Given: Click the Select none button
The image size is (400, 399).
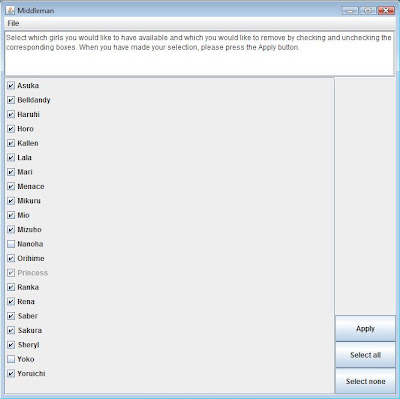Looking at the screenshot, I should (365, 381).
